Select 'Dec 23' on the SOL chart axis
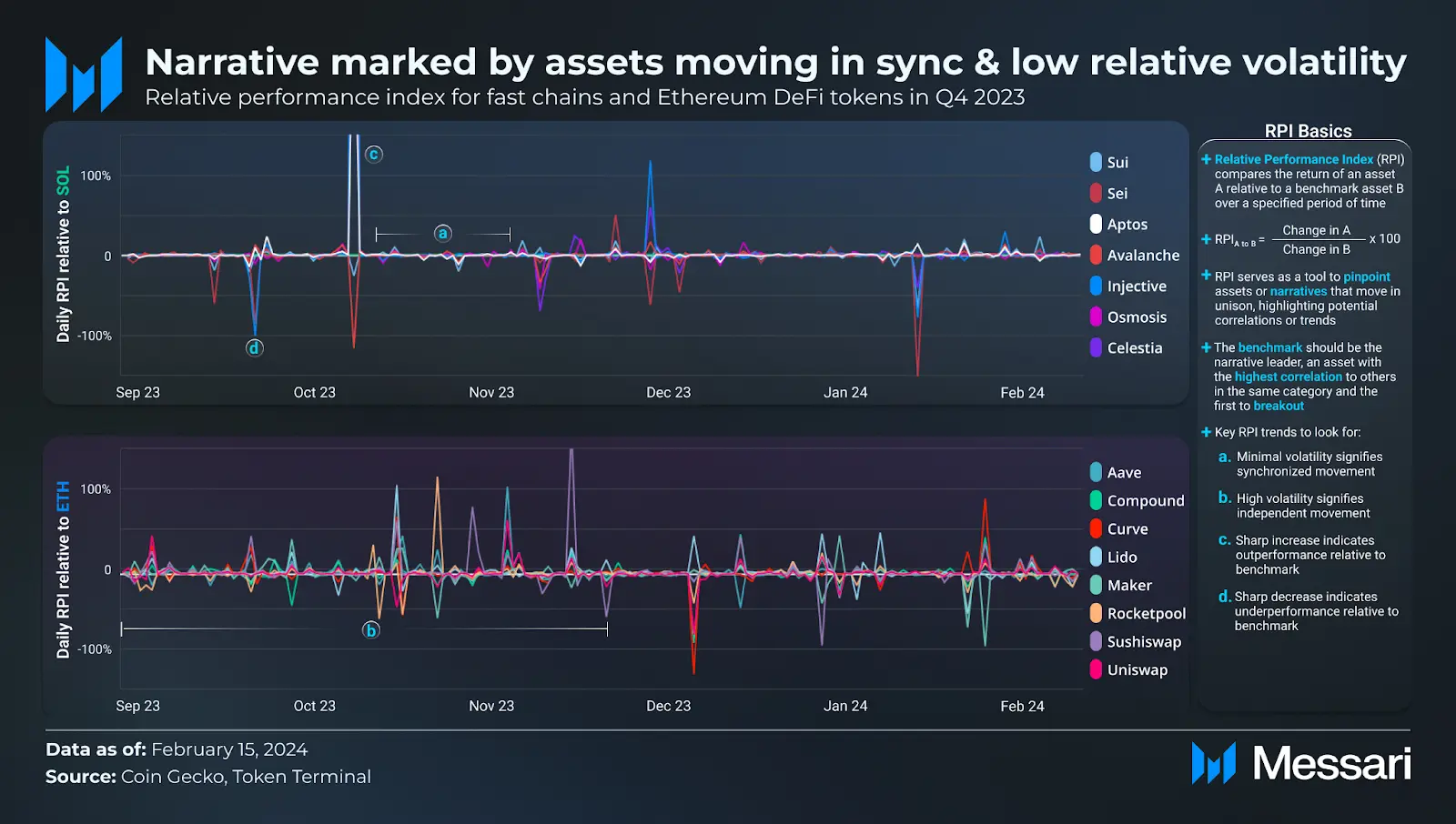The image size is (1456, 824). click(668, 393)
